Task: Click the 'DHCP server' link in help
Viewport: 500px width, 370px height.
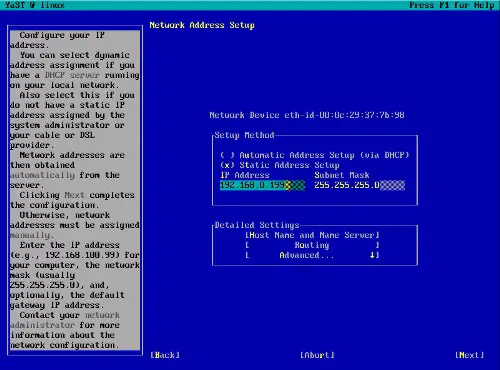Action: [x=72, y=75]
